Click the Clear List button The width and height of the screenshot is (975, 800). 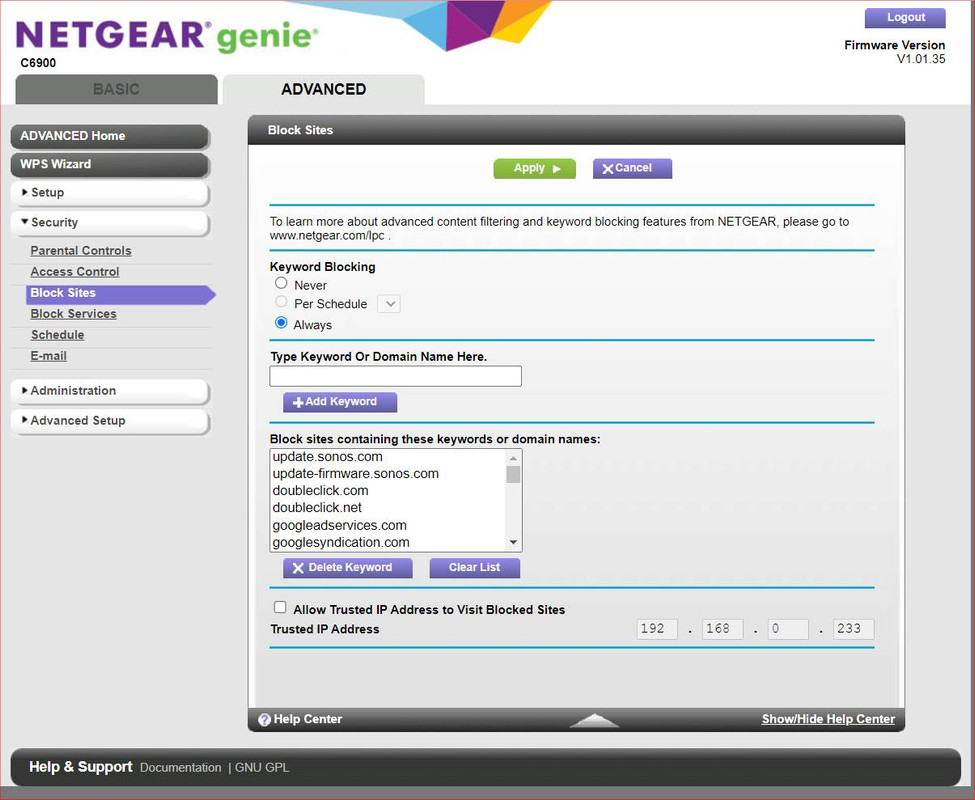pyautogui.click(x=474, y=568)
